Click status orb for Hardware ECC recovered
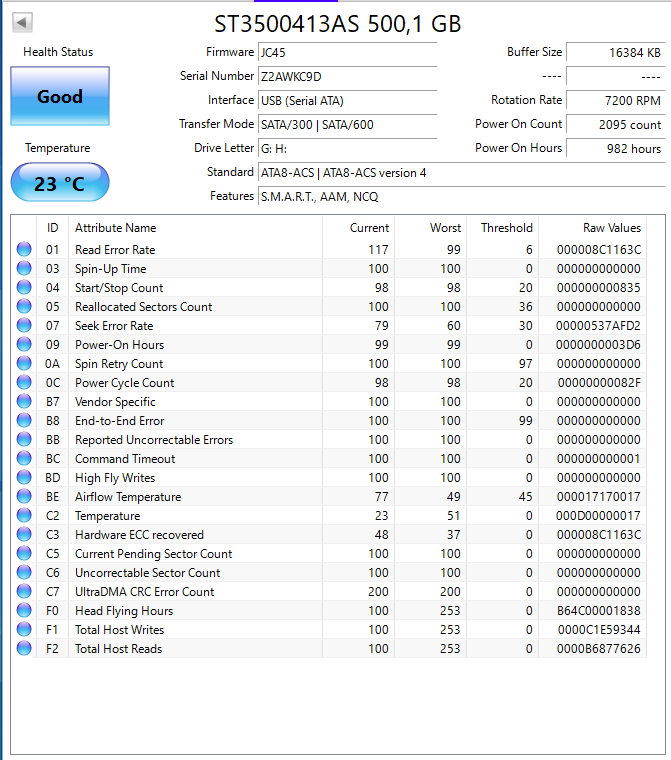 pyautogui.click(x=24, y=535)
